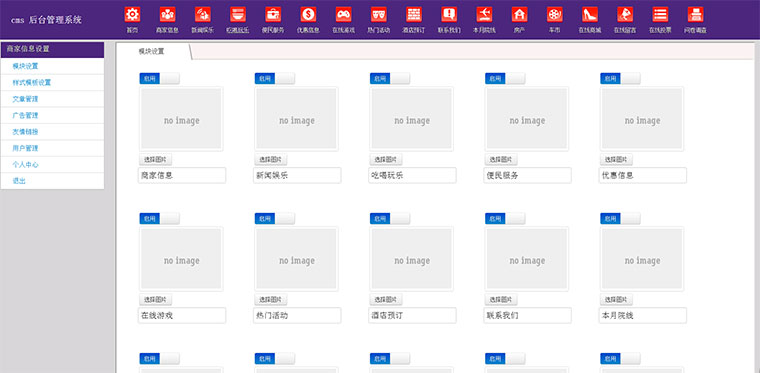760x373 pixels.
Task: Click 选择图片 button for 吃喝玩乐
Action: (386, 159)
